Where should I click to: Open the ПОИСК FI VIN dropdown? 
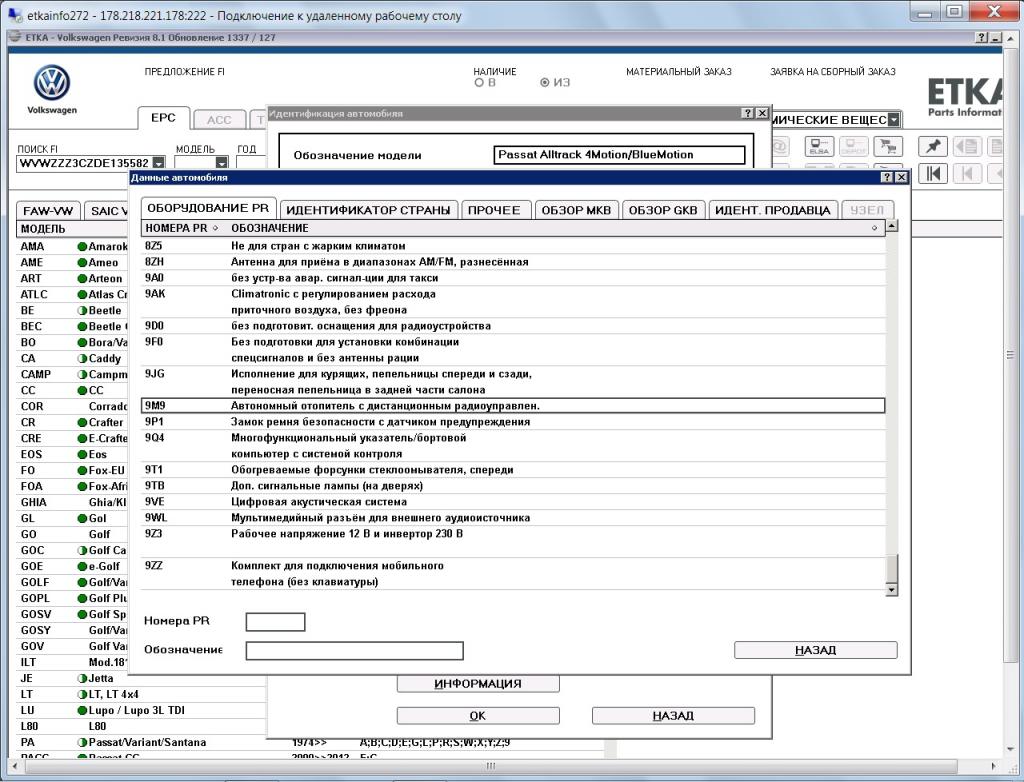pos(159,163)
